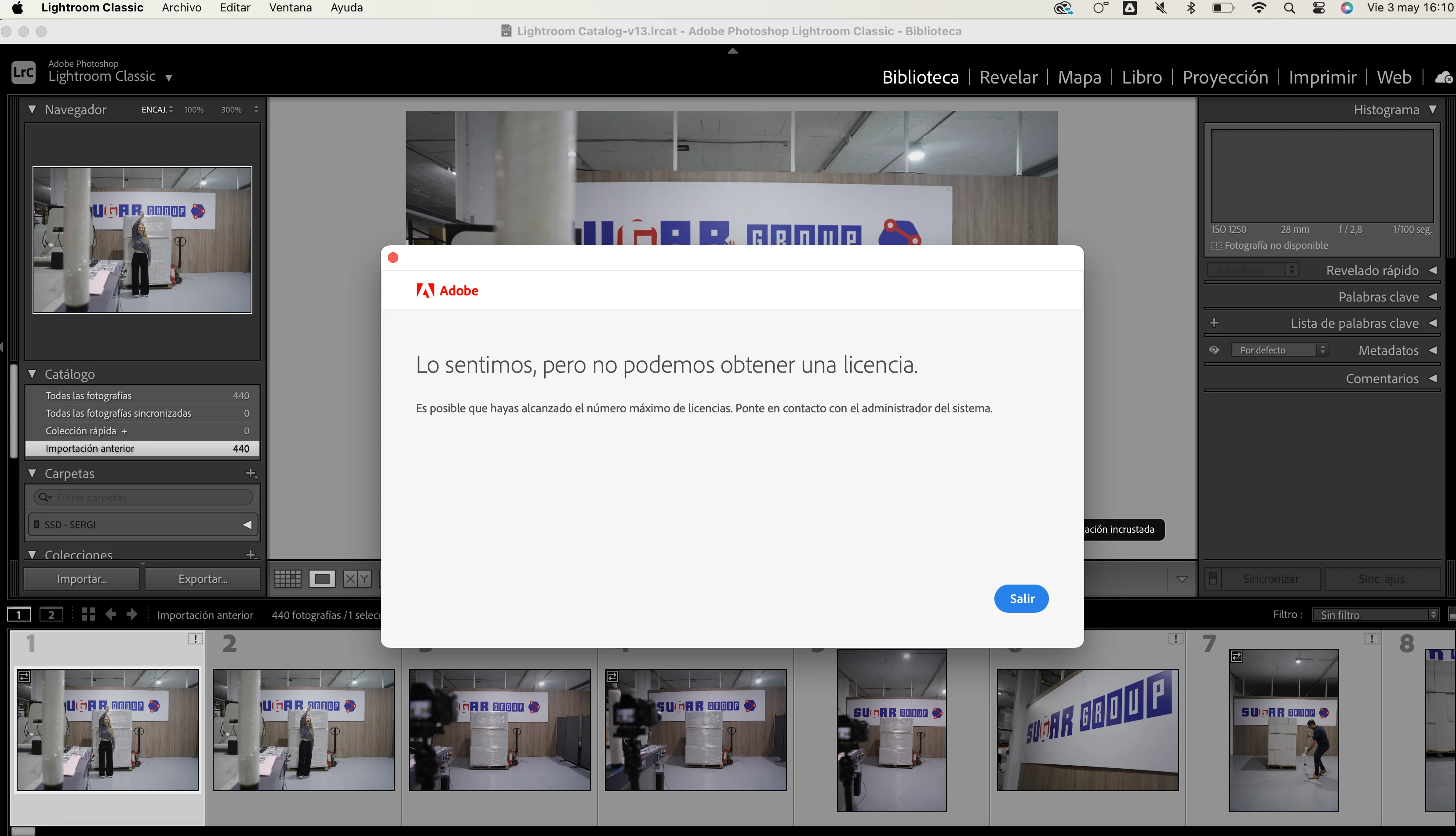
Task: Toggle Metadatos panel eye icon
Action: click(x=1214, y=350)
